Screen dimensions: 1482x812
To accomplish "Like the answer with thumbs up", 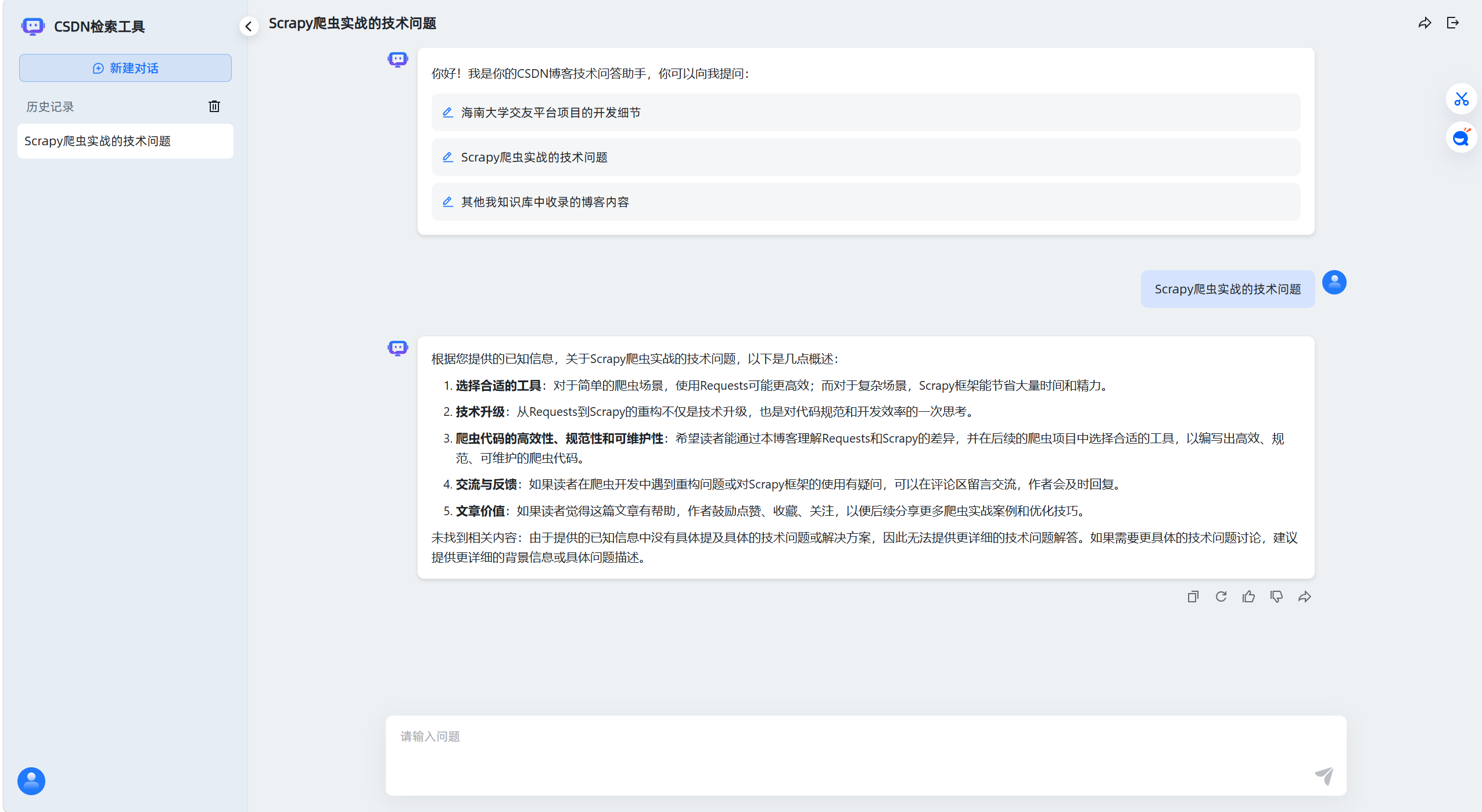I will coord(1248,597).
